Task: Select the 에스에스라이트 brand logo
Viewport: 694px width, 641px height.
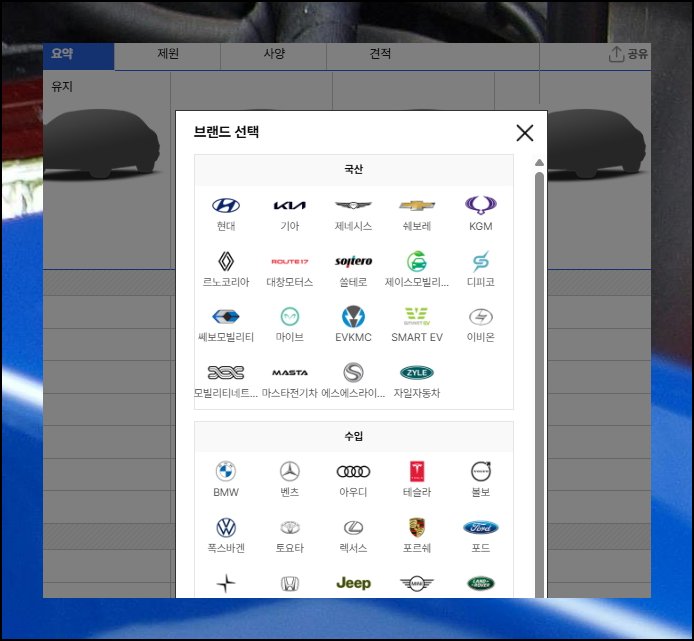Action: point(353,372)
